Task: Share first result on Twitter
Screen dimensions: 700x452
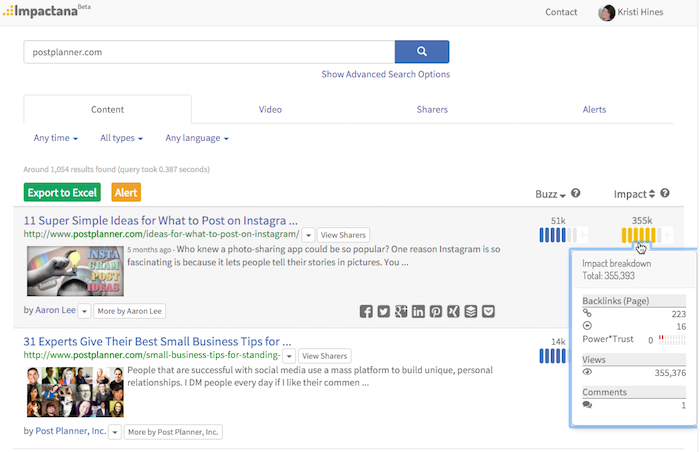Action: point(383,311)
